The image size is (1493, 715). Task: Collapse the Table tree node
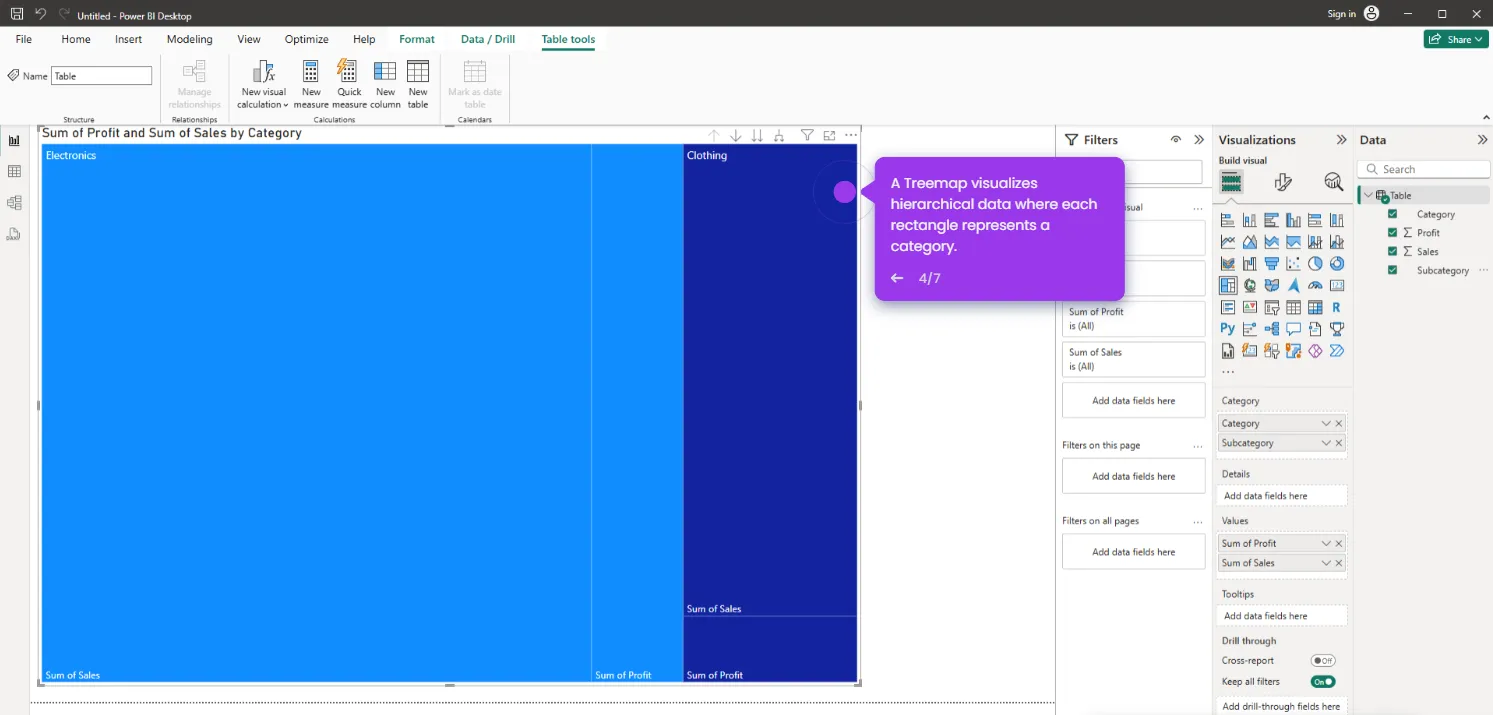[1368, 195]
